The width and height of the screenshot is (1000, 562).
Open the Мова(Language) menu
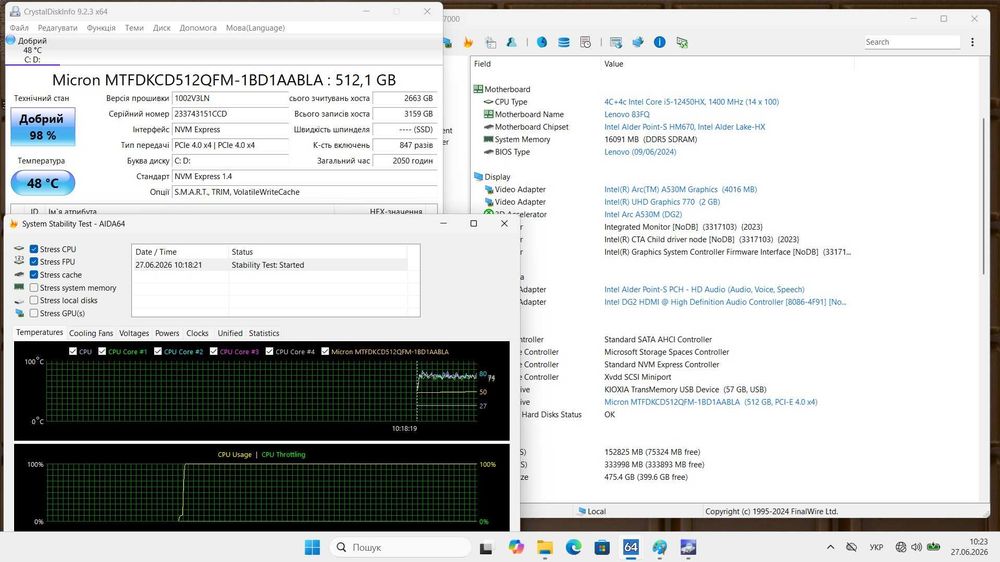255,28
